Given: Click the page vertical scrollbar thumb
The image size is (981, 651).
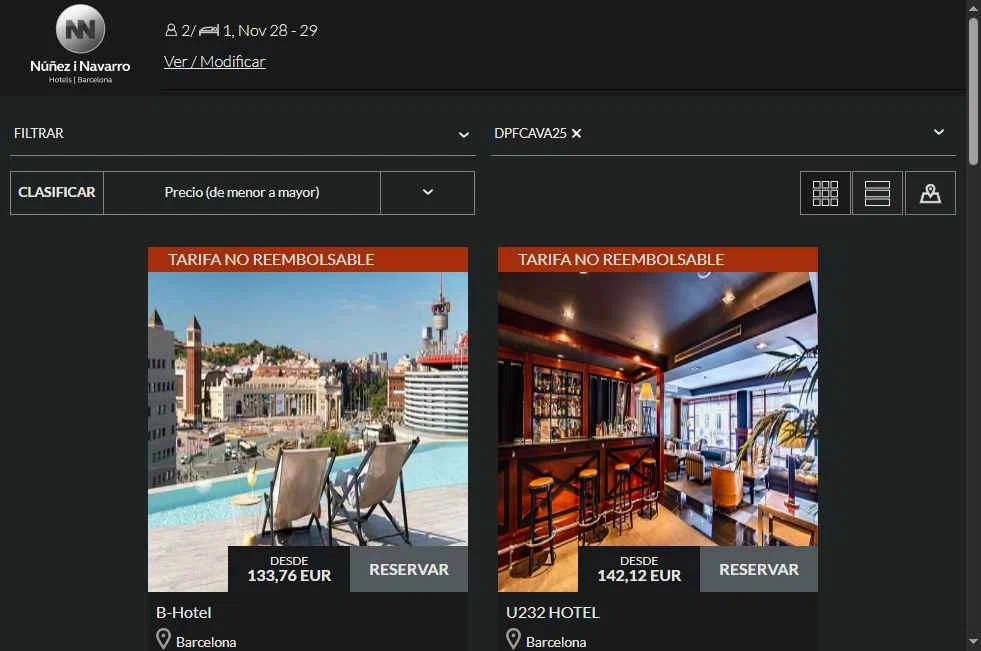Looking at the screenshot, I should point(973,91).
